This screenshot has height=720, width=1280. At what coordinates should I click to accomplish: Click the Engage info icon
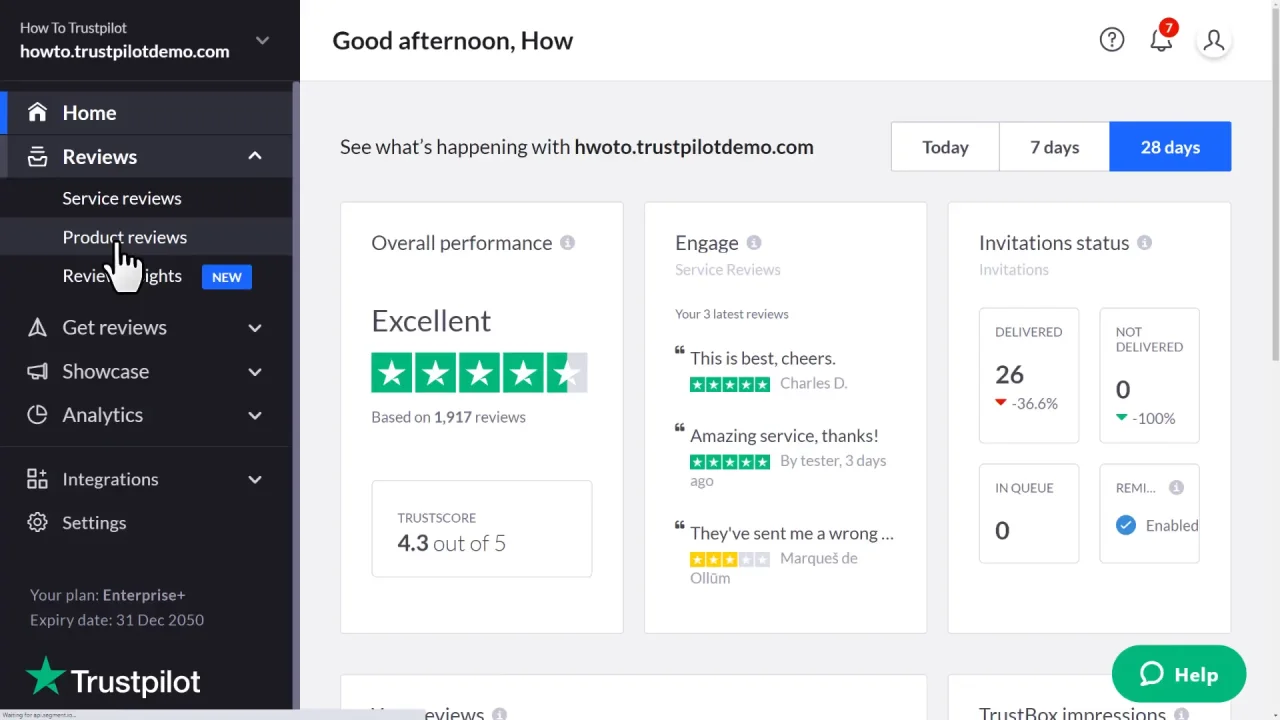pyautogui.click(x=754, y=243)
